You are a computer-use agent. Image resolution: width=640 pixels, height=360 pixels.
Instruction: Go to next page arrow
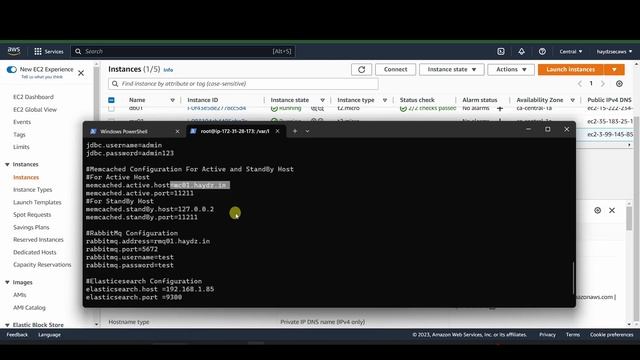(x=603, y=84)
